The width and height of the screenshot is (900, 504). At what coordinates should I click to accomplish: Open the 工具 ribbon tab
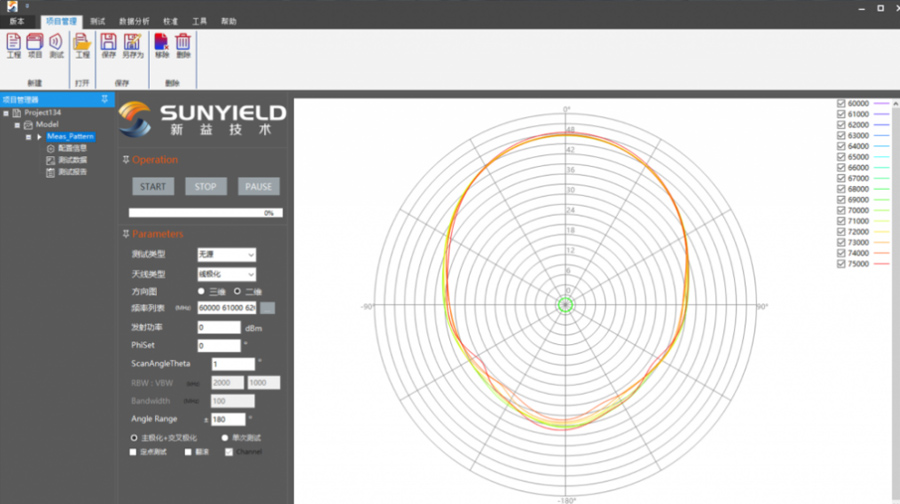pyautogui.click(x=200, y=20)
